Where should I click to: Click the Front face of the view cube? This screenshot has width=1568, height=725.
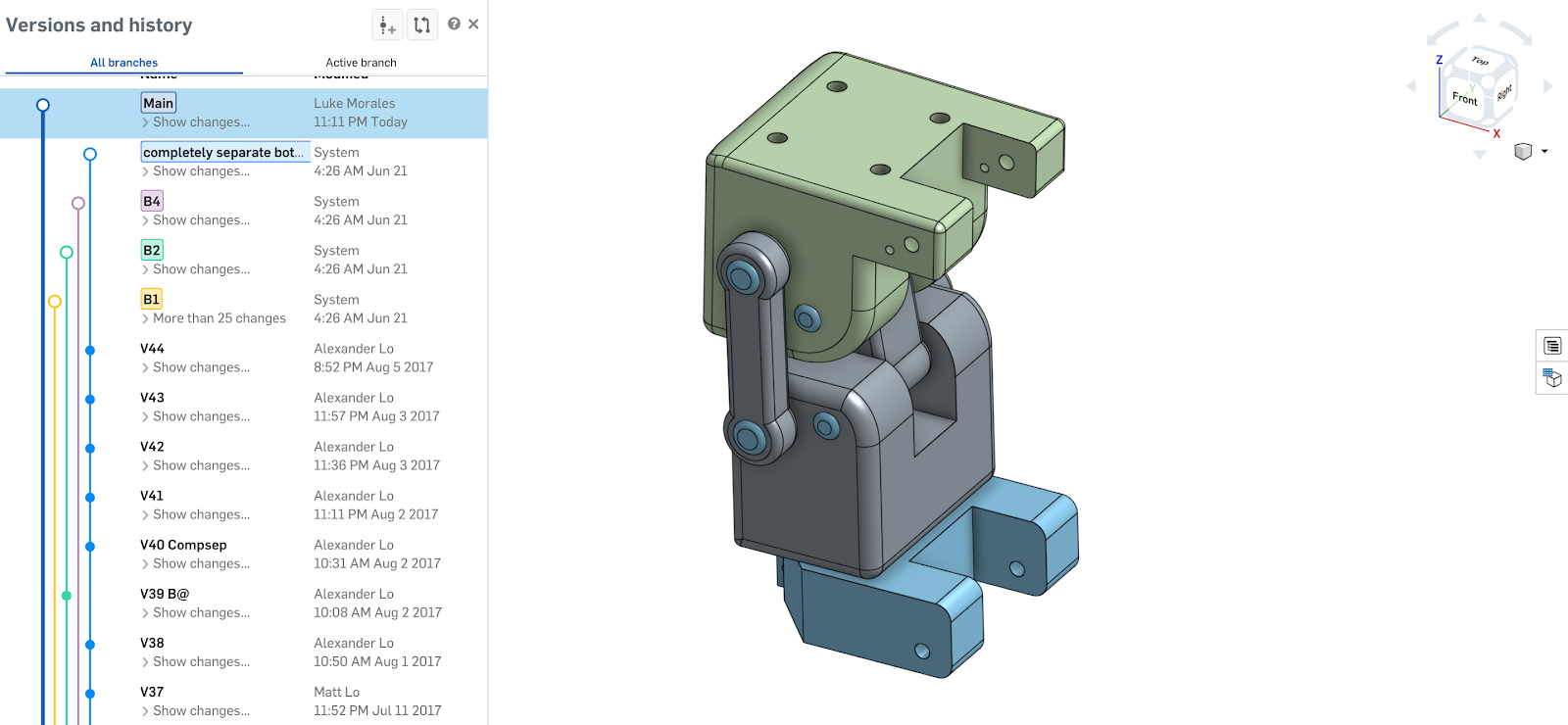pyautogui.click(x=1464, y=98)
